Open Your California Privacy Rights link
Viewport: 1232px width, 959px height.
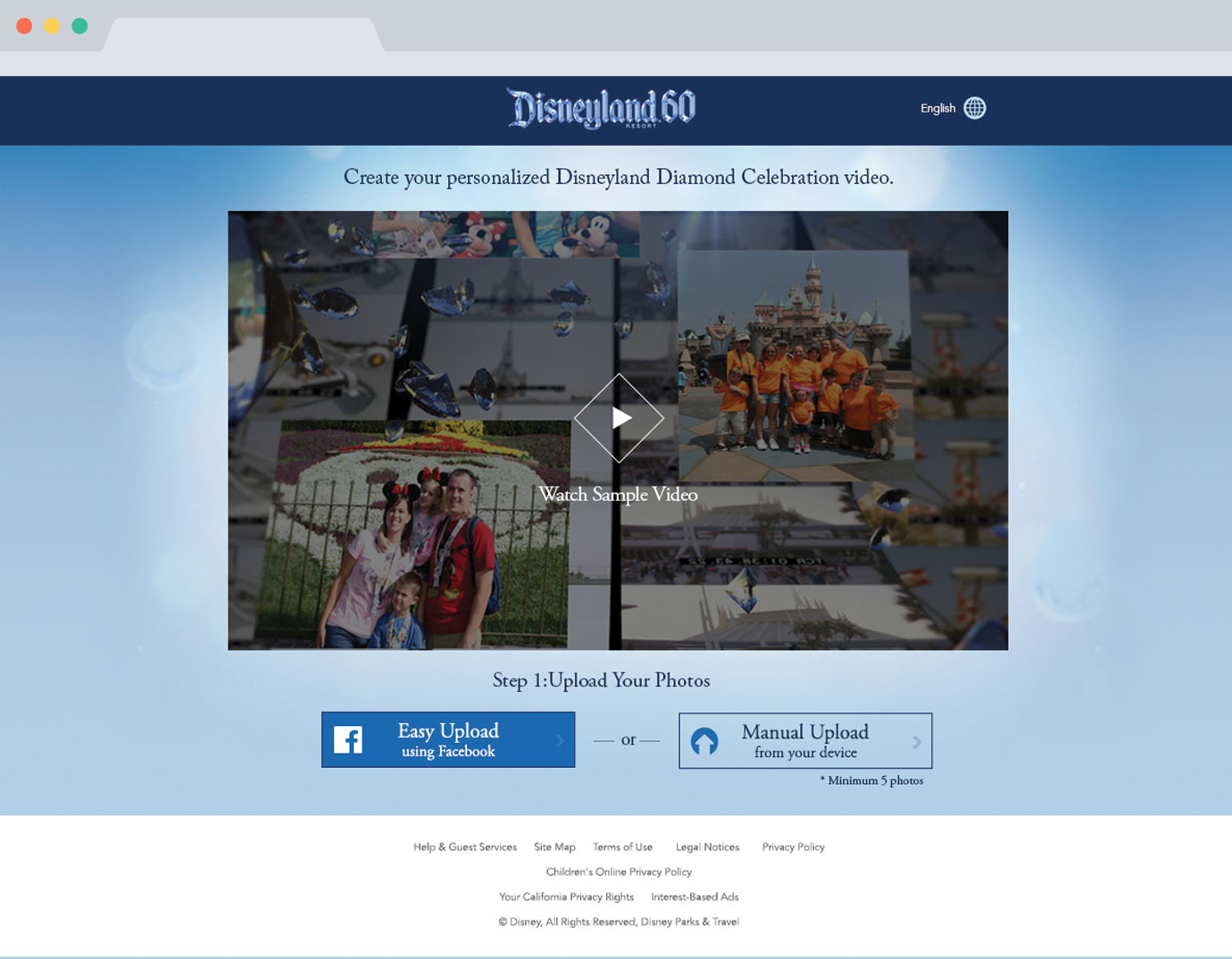click(x=566, y=896)
